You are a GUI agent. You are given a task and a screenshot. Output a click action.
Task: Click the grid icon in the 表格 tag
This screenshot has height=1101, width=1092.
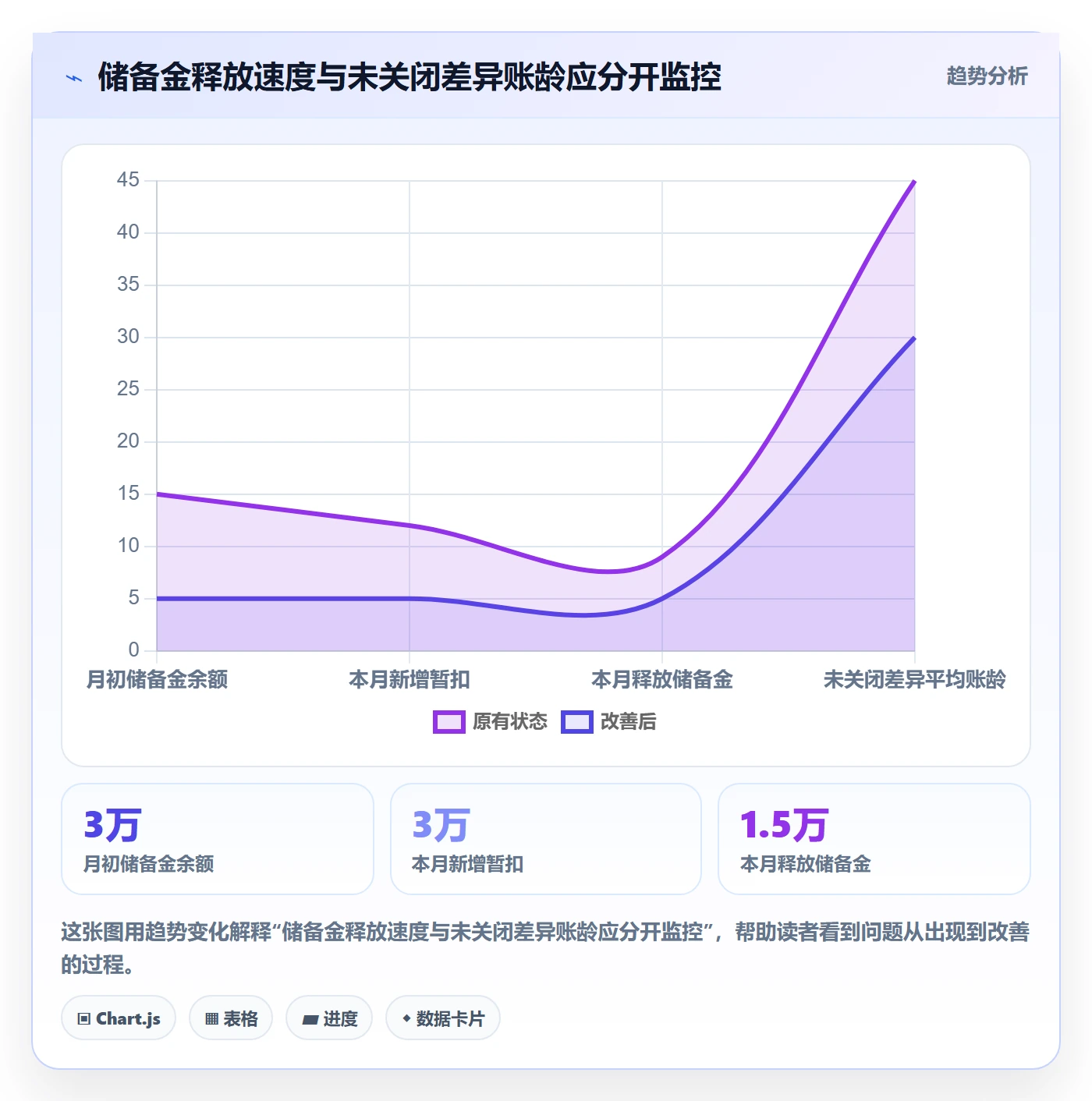point(211,1018)
